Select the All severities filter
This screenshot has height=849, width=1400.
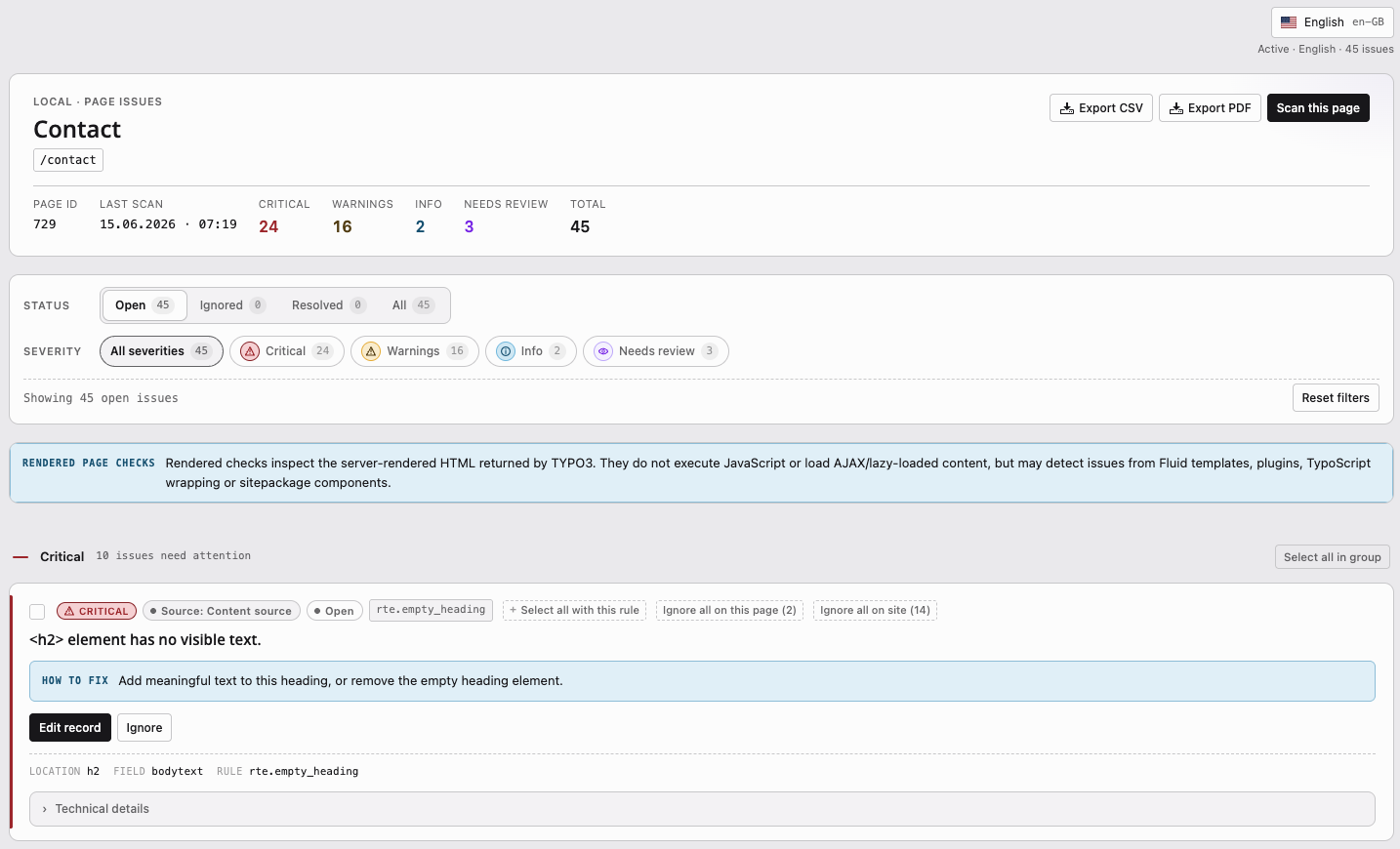161,351
